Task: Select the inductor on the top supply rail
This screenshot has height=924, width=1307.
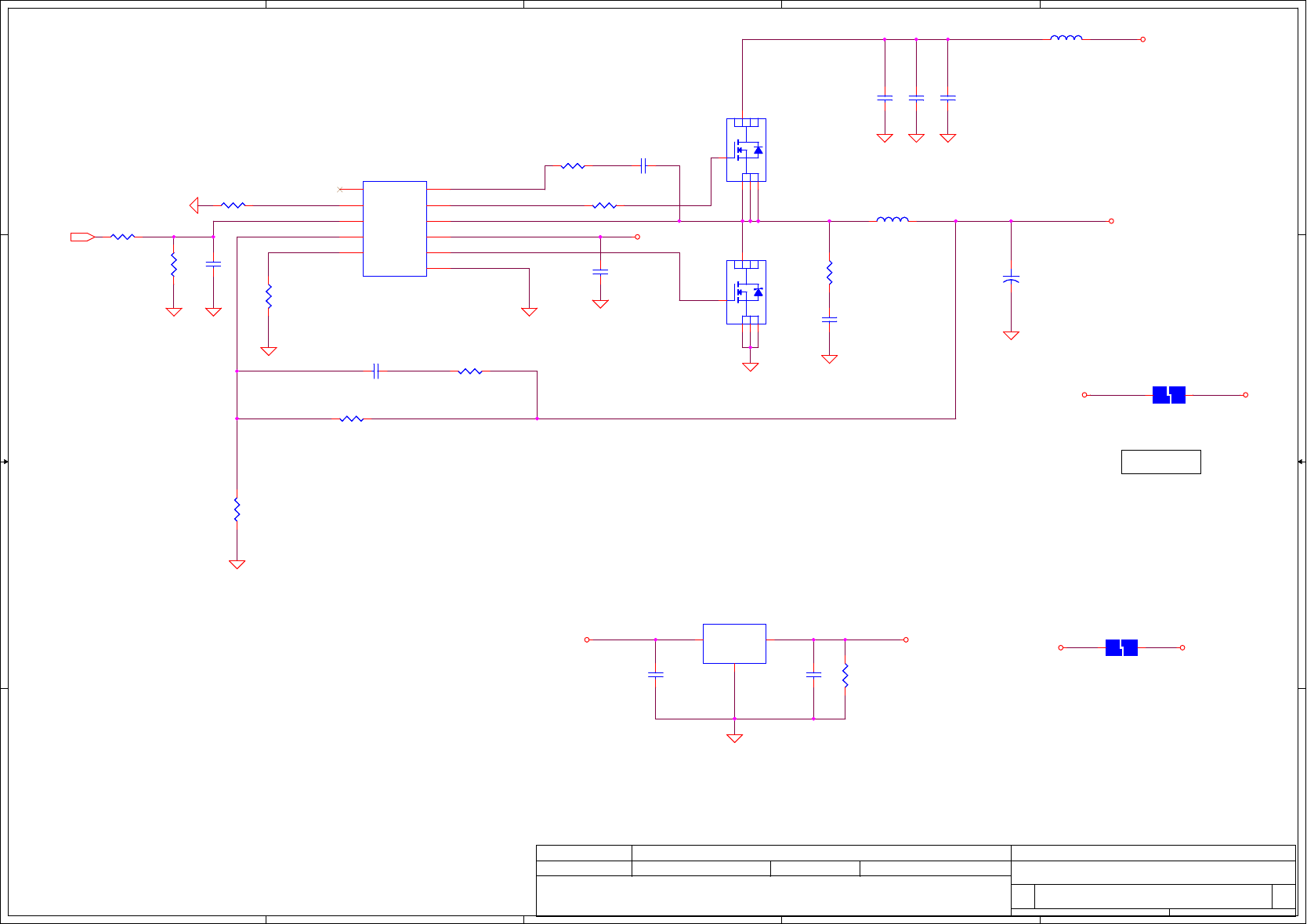Action: [x=1066, y=38]
